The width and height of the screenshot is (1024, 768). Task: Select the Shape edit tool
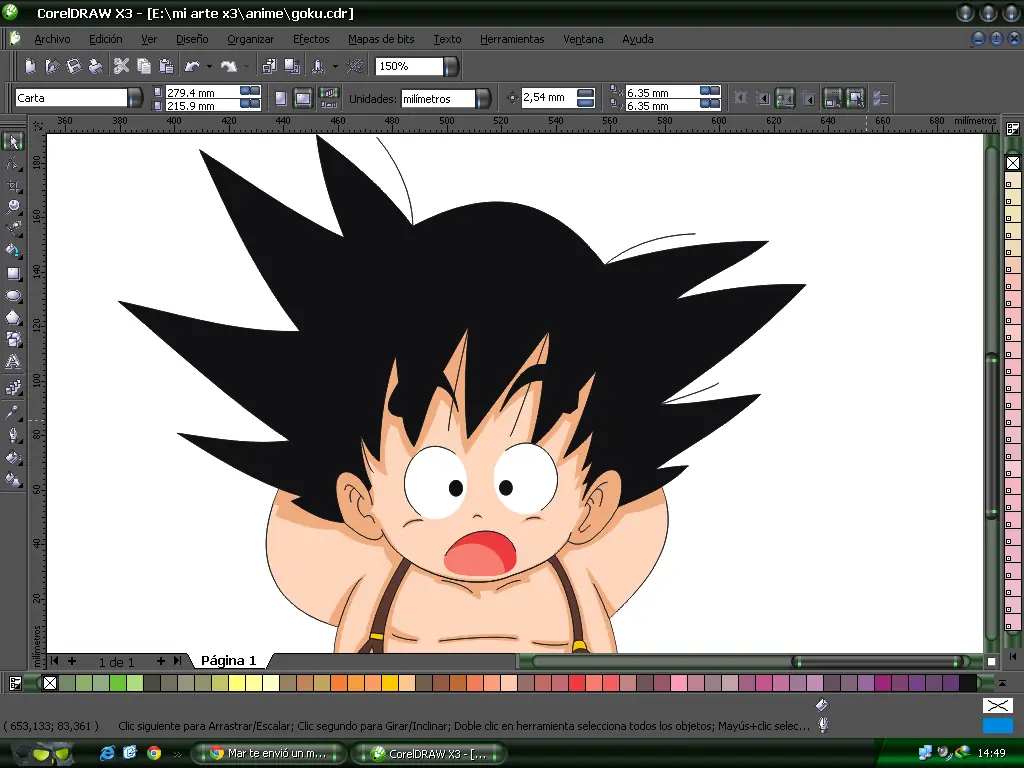pyautogui.click(x=13, y=163)
